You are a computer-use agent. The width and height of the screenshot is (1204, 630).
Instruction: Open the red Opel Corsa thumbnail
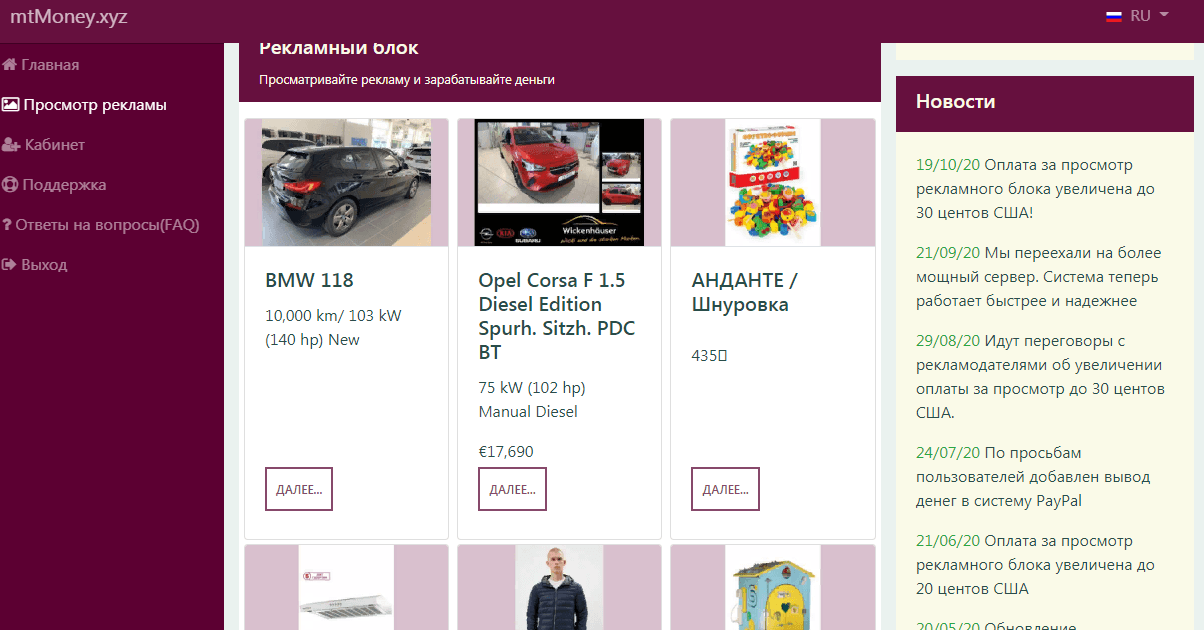560,183
